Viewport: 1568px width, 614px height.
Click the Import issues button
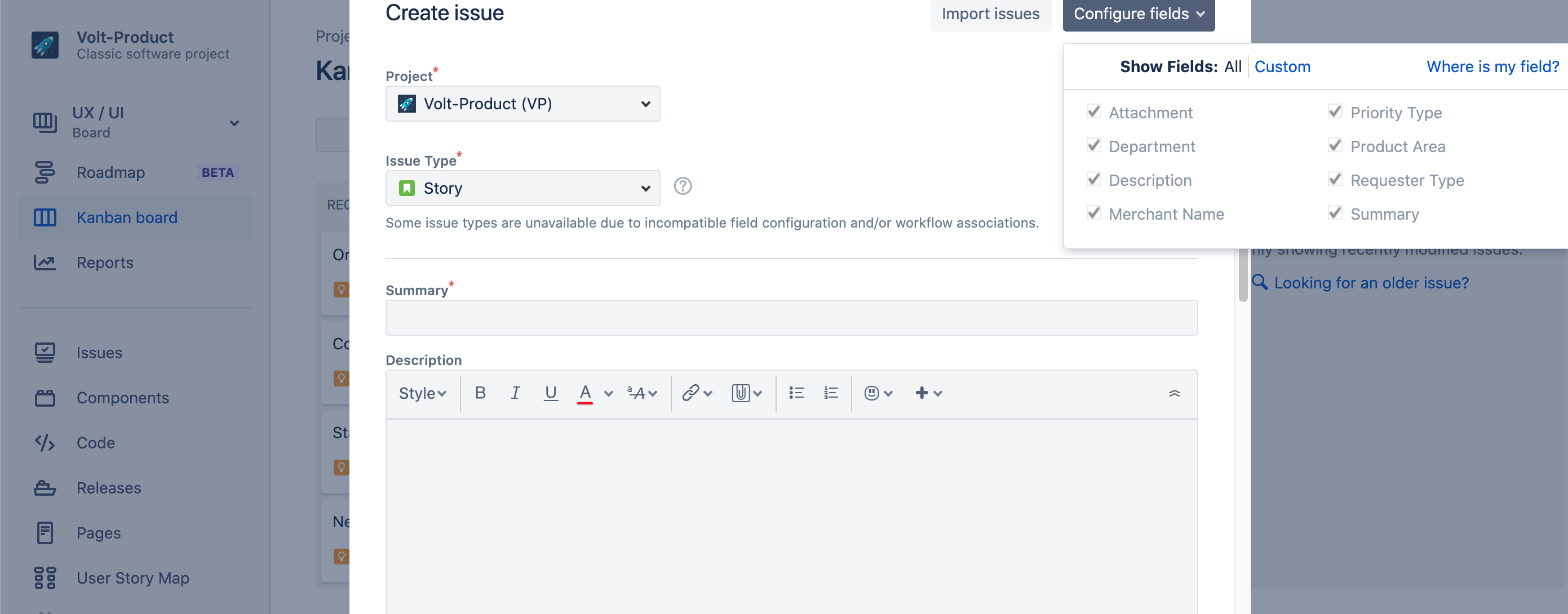point(990,14)
